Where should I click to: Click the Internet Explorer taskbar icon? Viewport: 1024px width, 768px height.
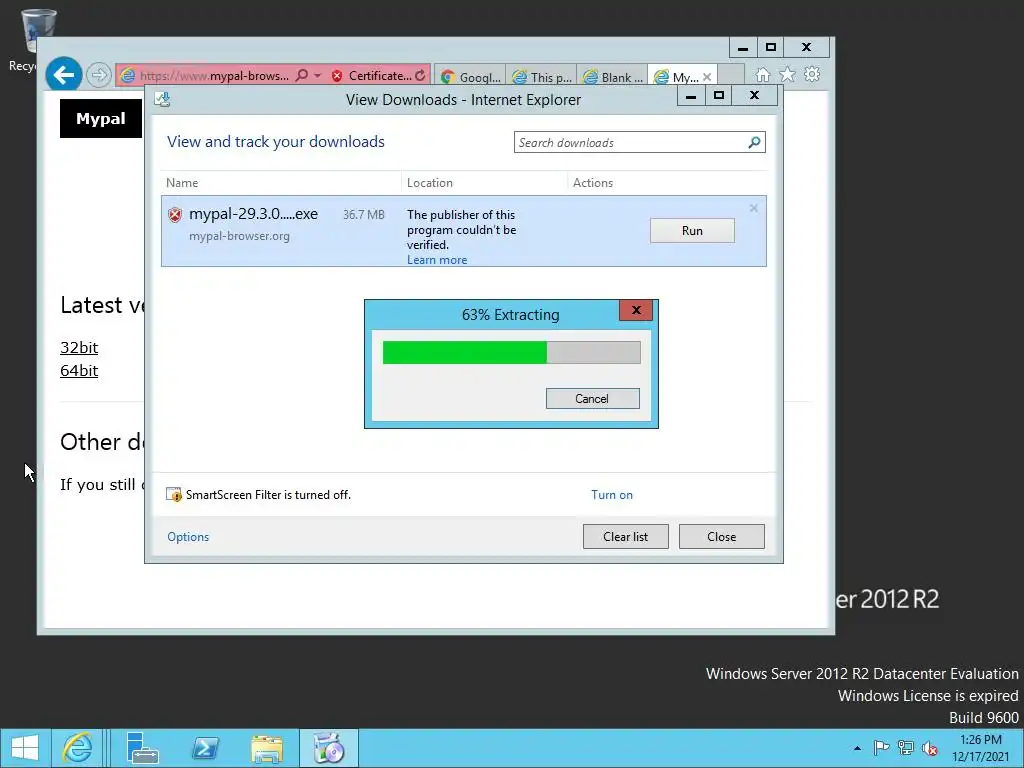click(x=78, y=748)
